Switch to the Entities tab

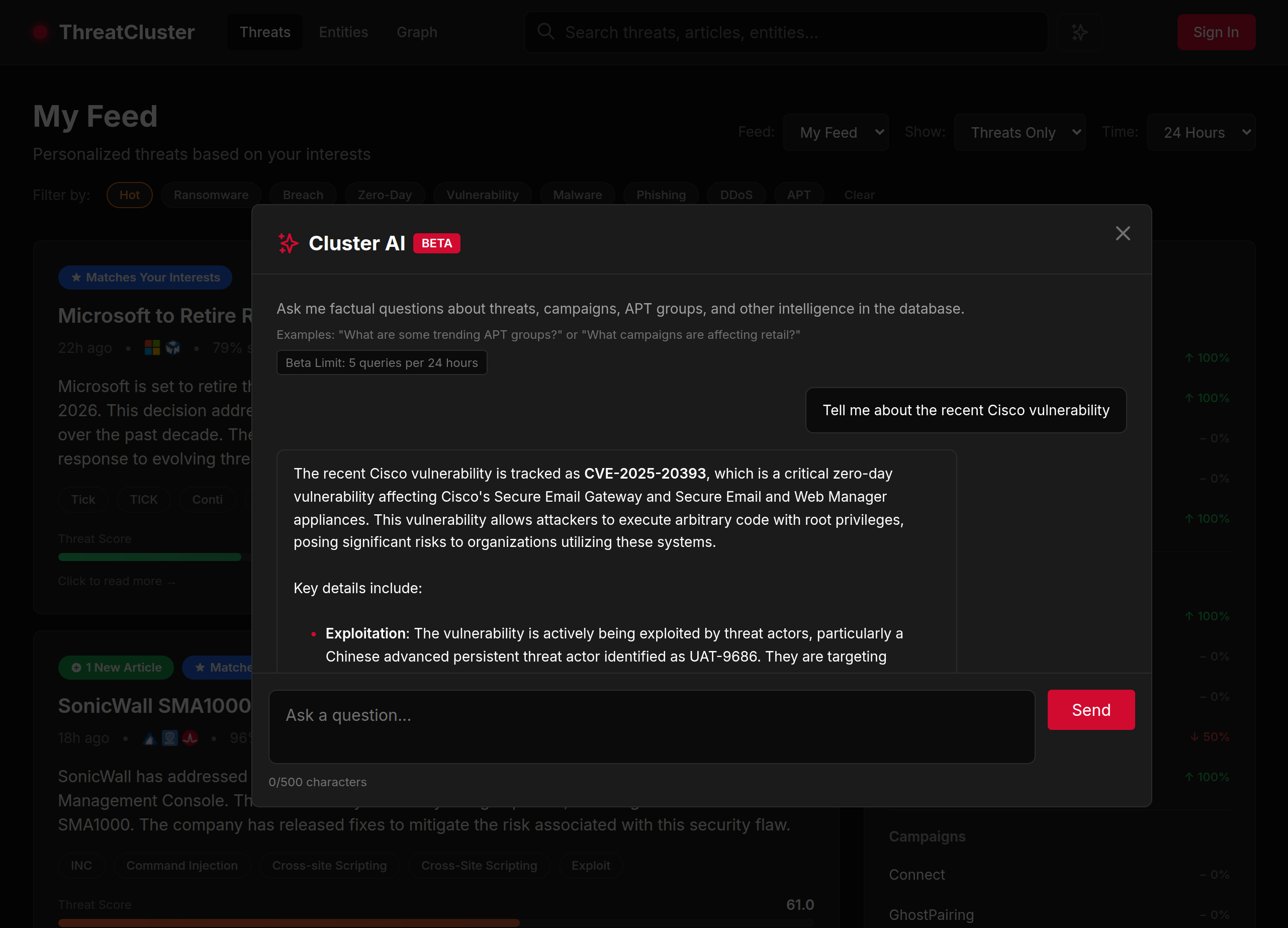pyautogui.click(x=343, y=32)
